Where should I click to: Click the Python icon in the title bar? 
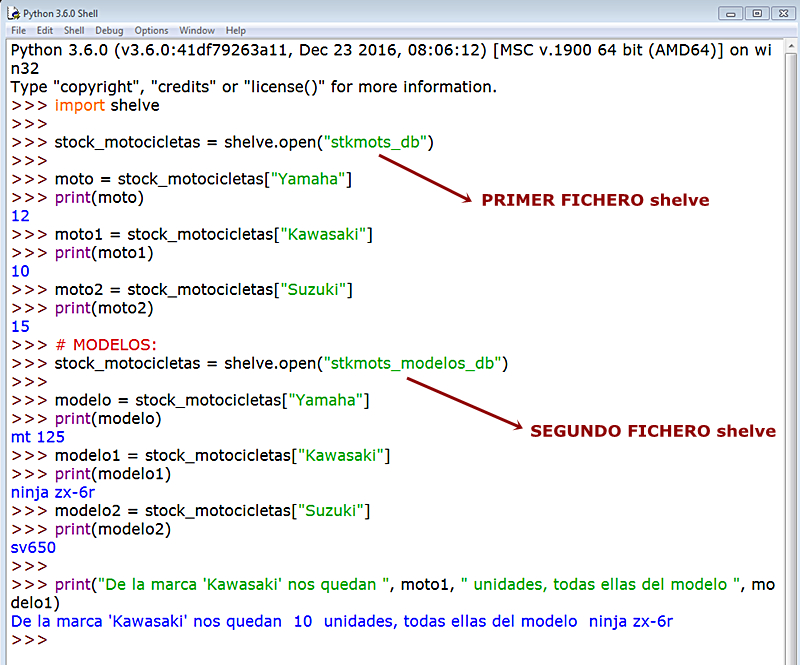click(13, 13)
